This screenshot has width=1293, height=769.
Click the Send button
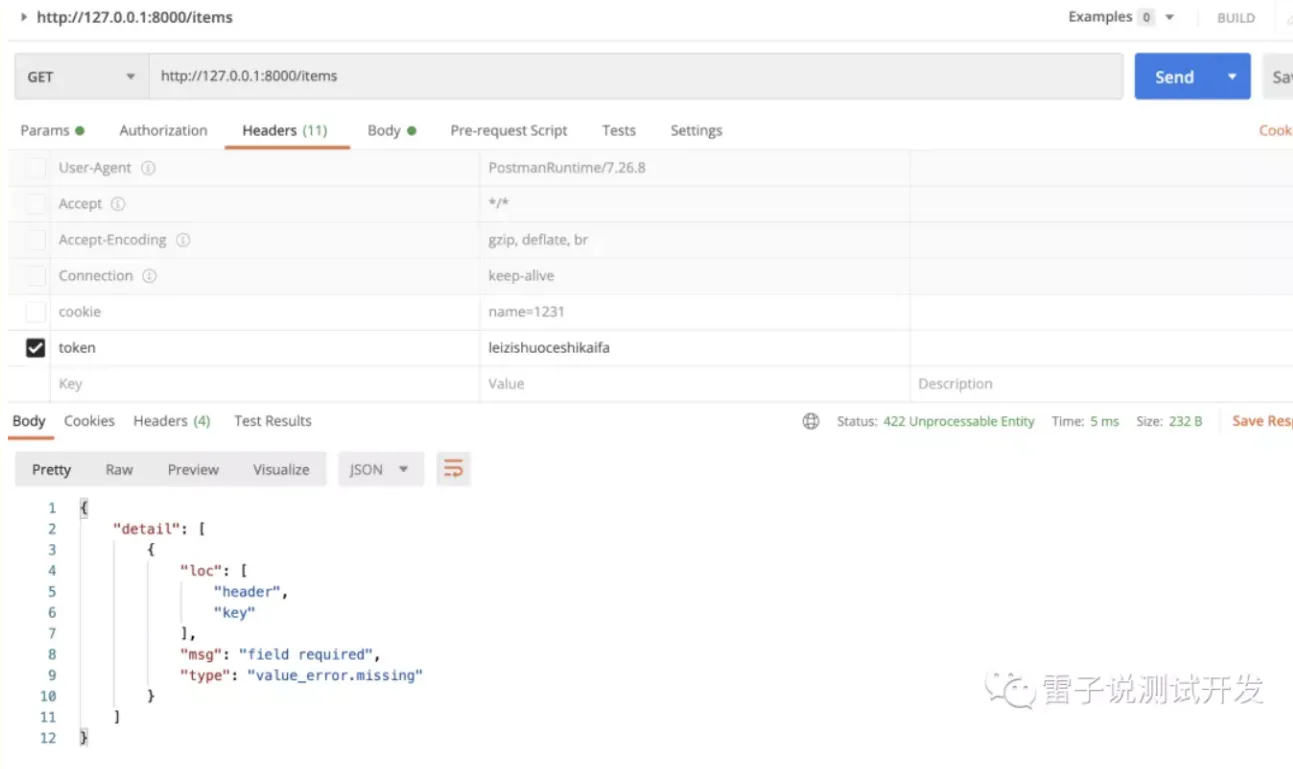pyautogui.click(x=1175, y=76)
